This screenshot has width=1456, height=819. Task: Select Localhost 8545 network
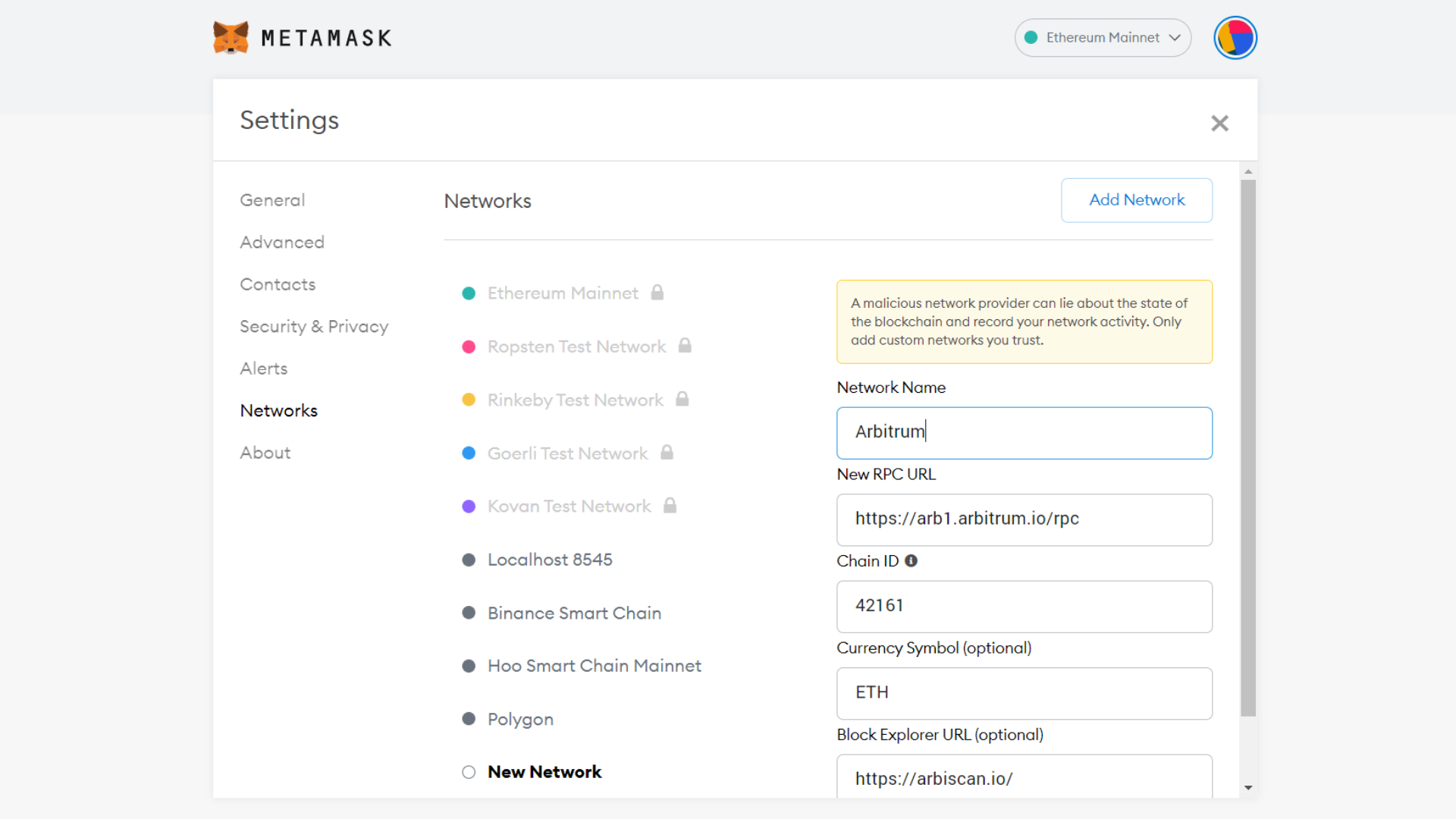pyautogui.click(x=549, y=560)
